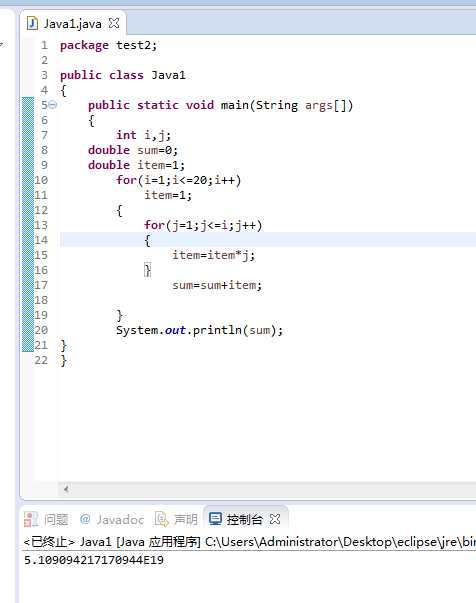
Task: Click the 'main(String args[])' declaration
Action: pyautogui.click(x=287, y=105)
